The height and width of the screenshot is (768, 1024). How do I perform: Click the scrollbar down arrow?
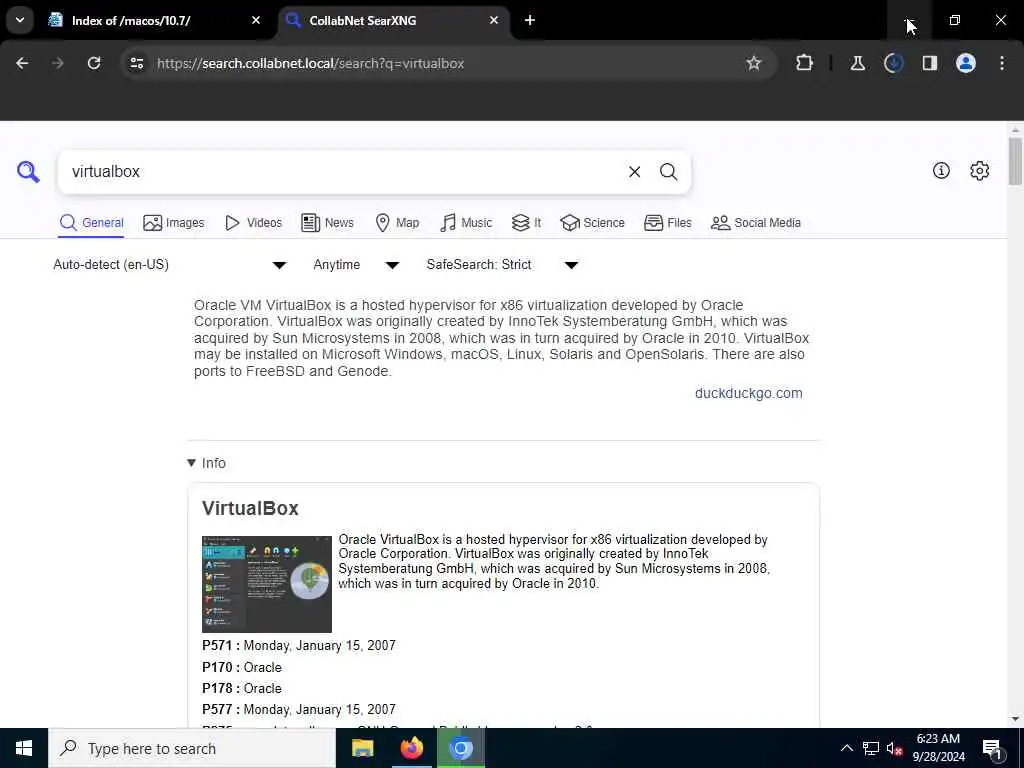tap(1015, 720)
